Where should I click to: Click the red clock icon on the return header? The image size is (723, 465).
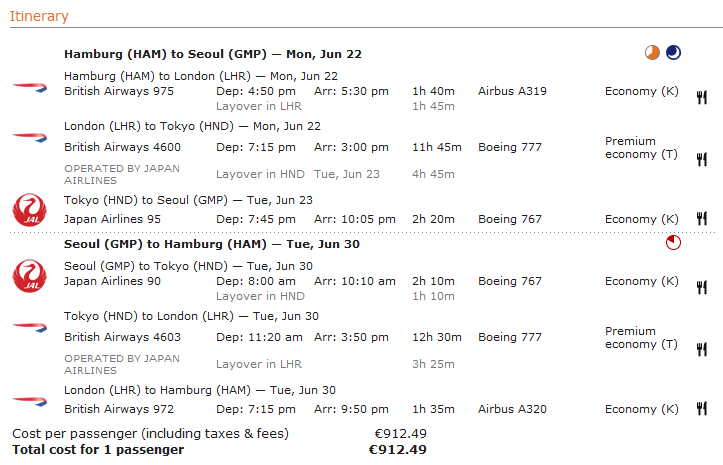[x=673, y=243]
